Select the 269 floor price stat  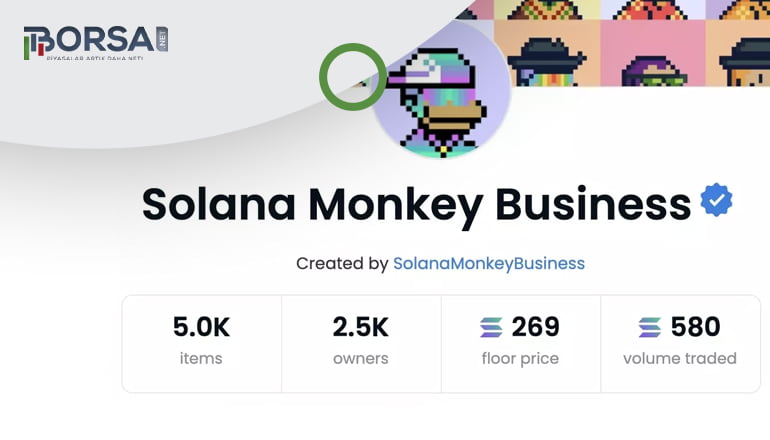521,344
